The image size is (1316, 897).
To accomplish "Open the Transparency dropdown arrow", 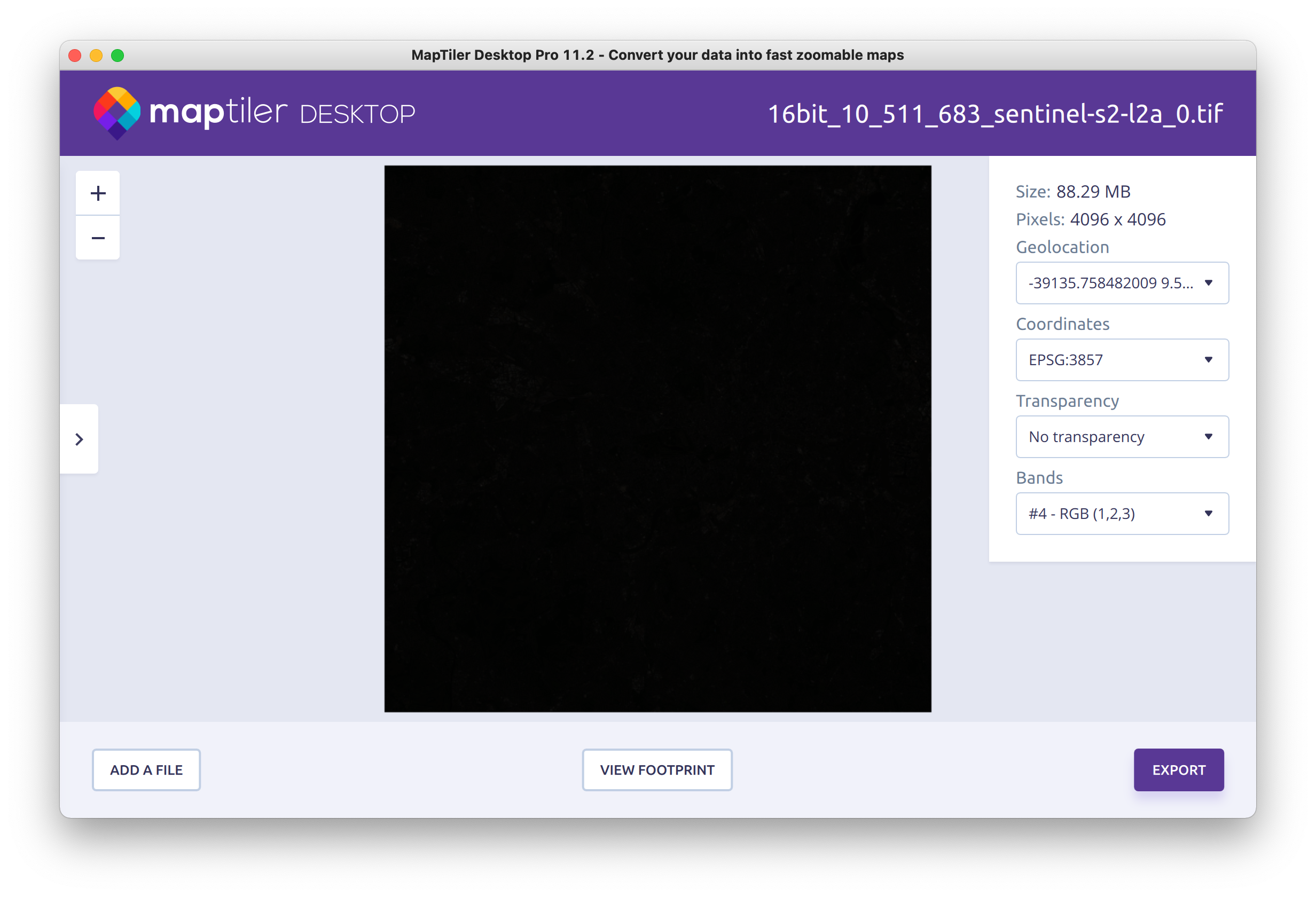I will coord(1208,437).
